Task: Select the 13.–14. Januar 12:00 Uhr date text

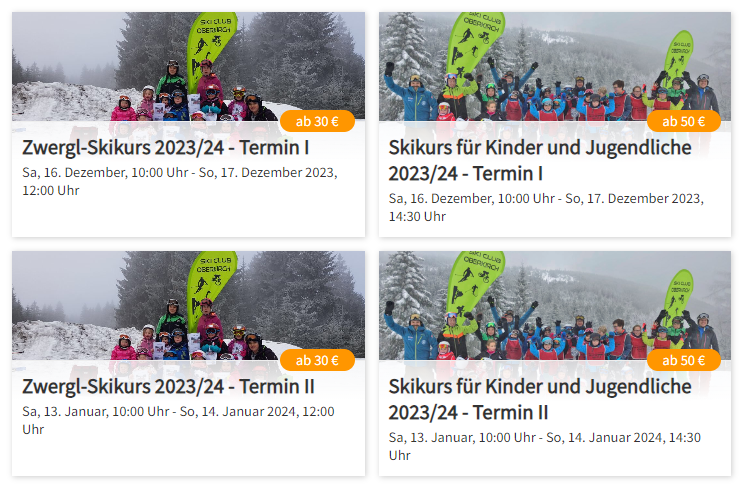Action: click(x=178, y=420)
